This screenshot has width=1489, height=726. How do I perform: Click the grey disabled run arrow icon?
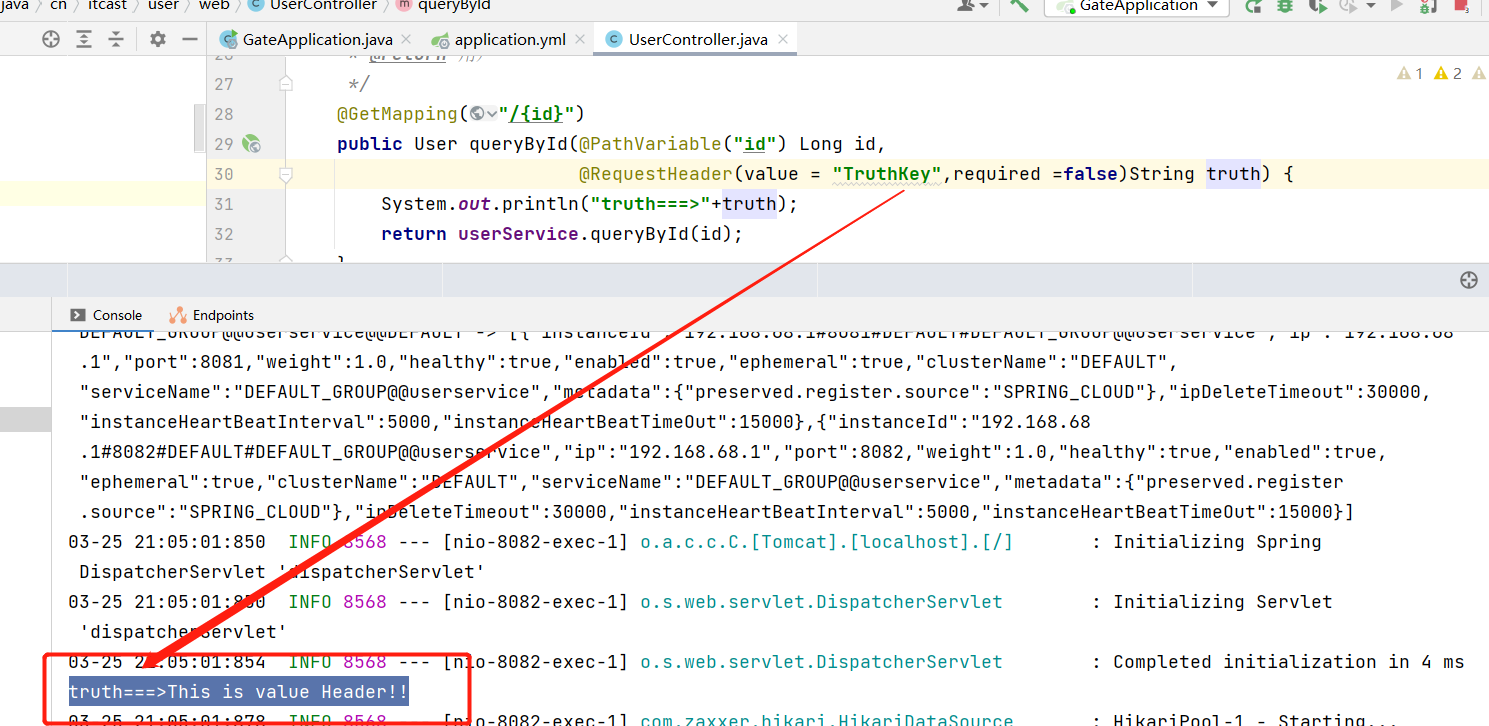(x=1397, y=6)
